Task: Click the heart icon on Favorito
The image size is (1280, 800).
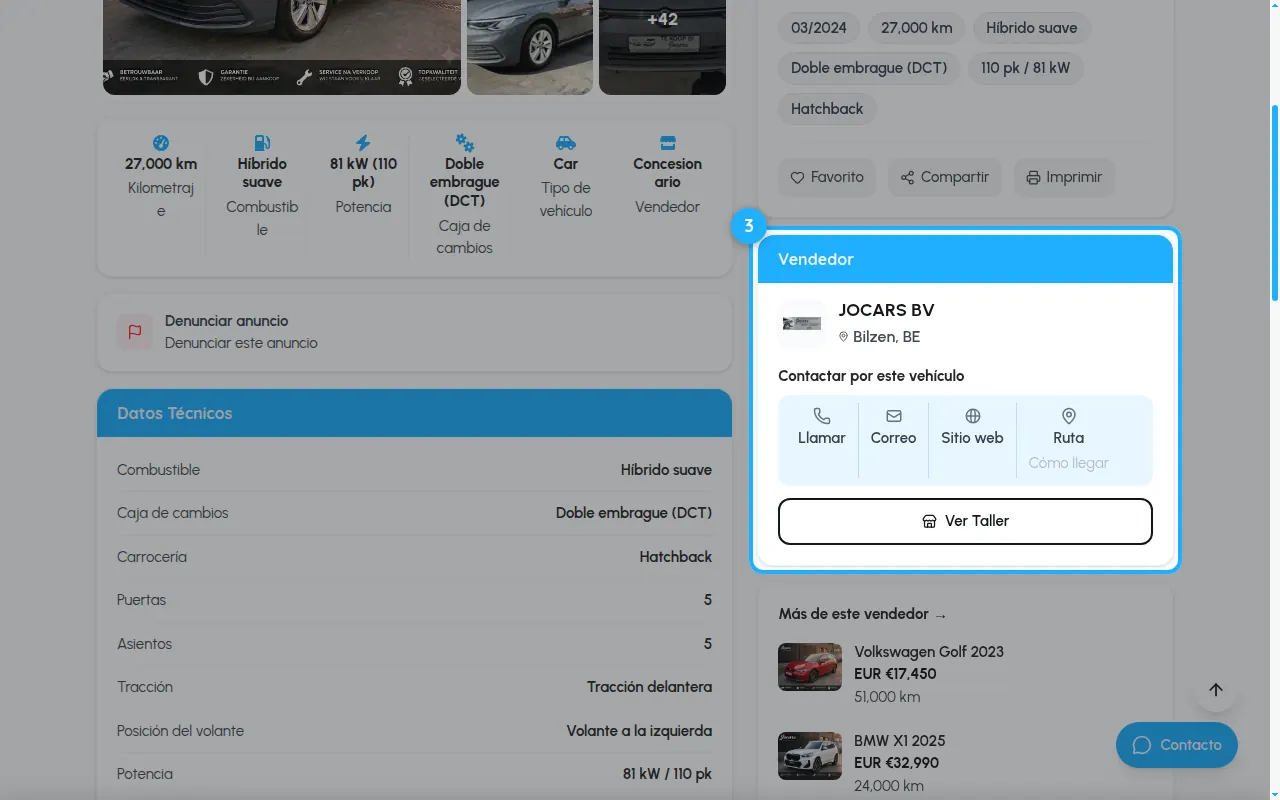Action: pos(797,177)
